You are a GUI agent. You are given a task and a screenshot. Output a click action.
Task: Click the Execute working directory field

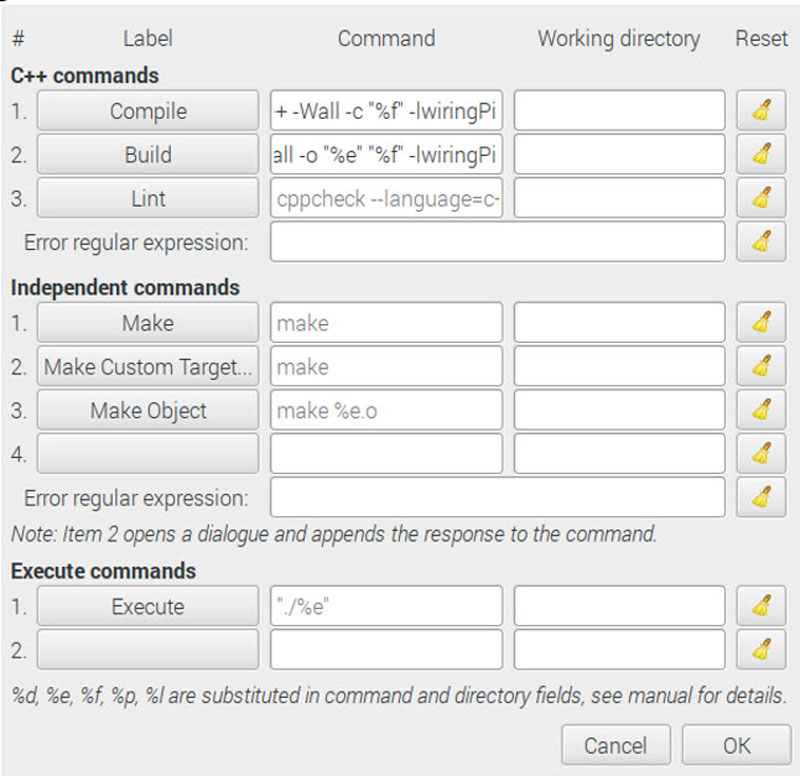(x=618, y=606)
